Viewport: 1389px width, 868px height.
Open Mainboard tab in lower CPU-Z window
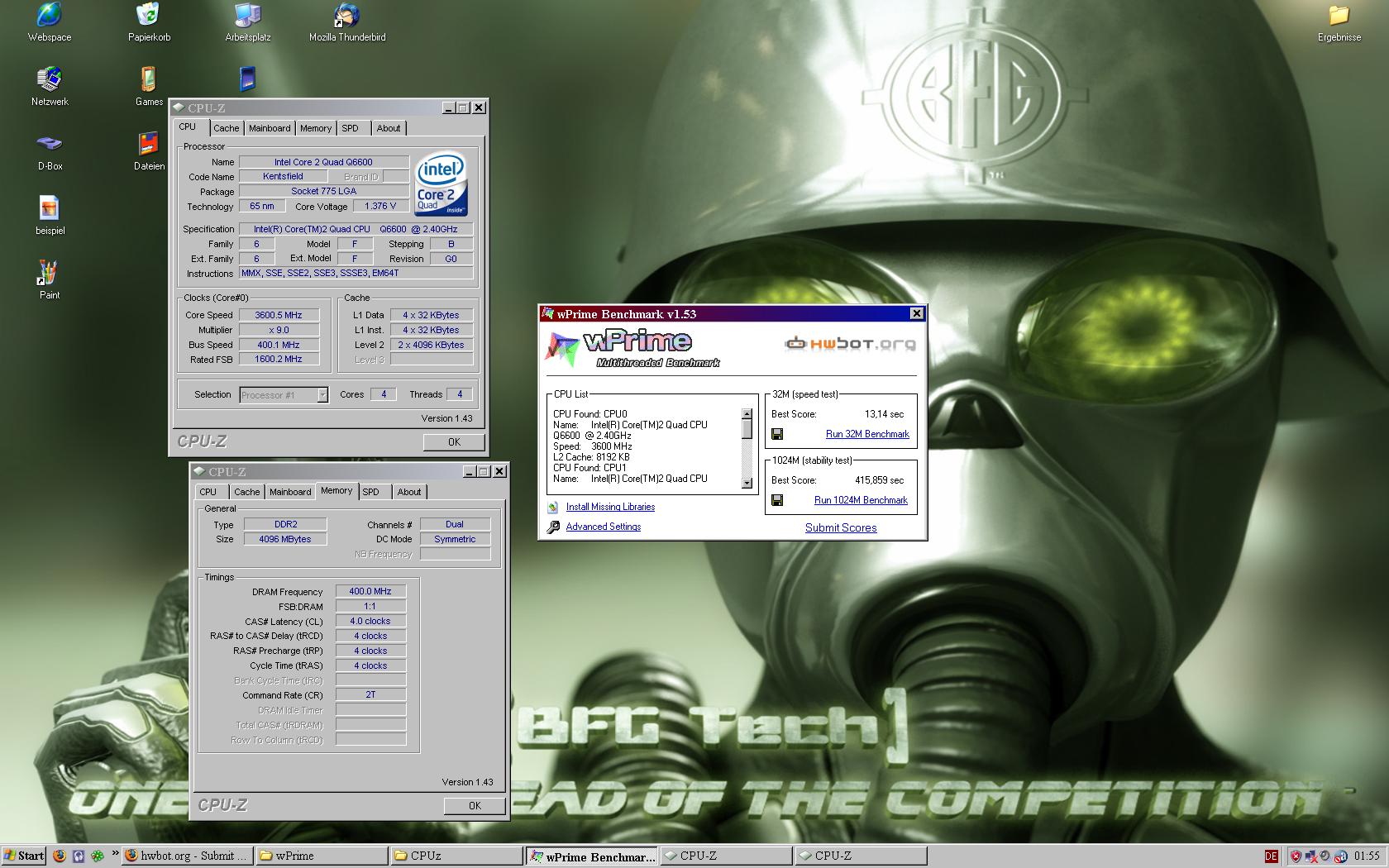[290, 492]
